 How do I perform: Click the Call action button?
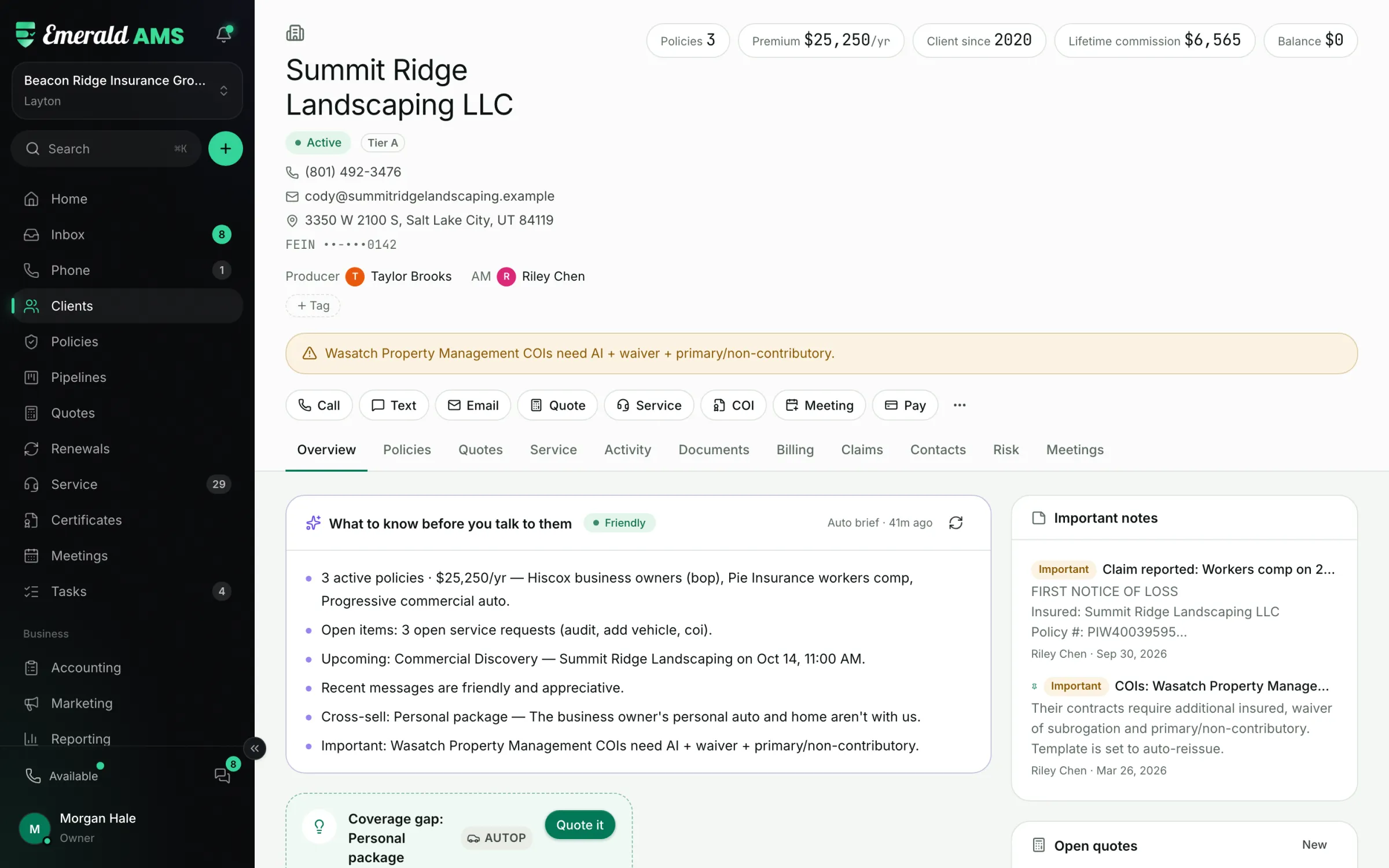point(319,405)
